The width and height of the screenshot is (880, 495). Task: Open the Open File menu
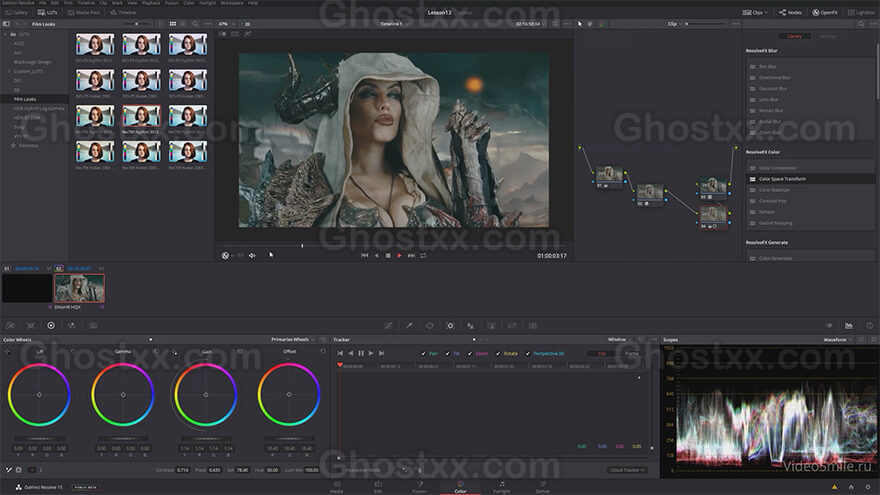pyautogui.click(x=43, y=3)
